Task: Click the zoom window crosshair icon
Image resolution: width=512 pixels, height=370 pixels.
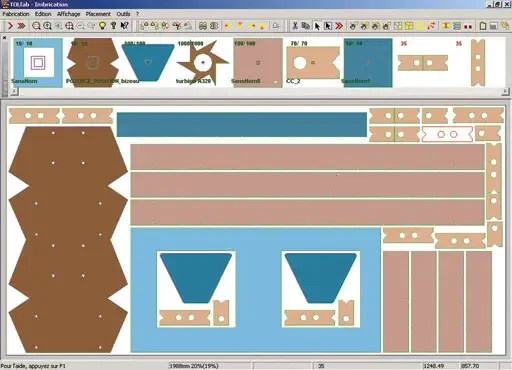Action: [x=69, y=26]
